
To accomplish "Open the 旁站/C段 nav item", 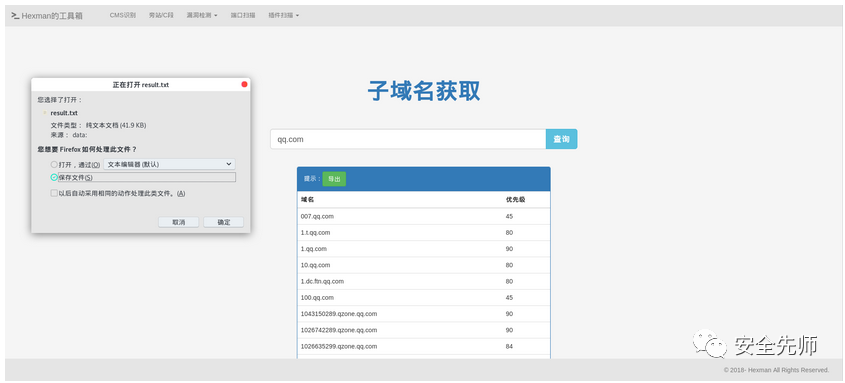I will [x=161, y=16].
